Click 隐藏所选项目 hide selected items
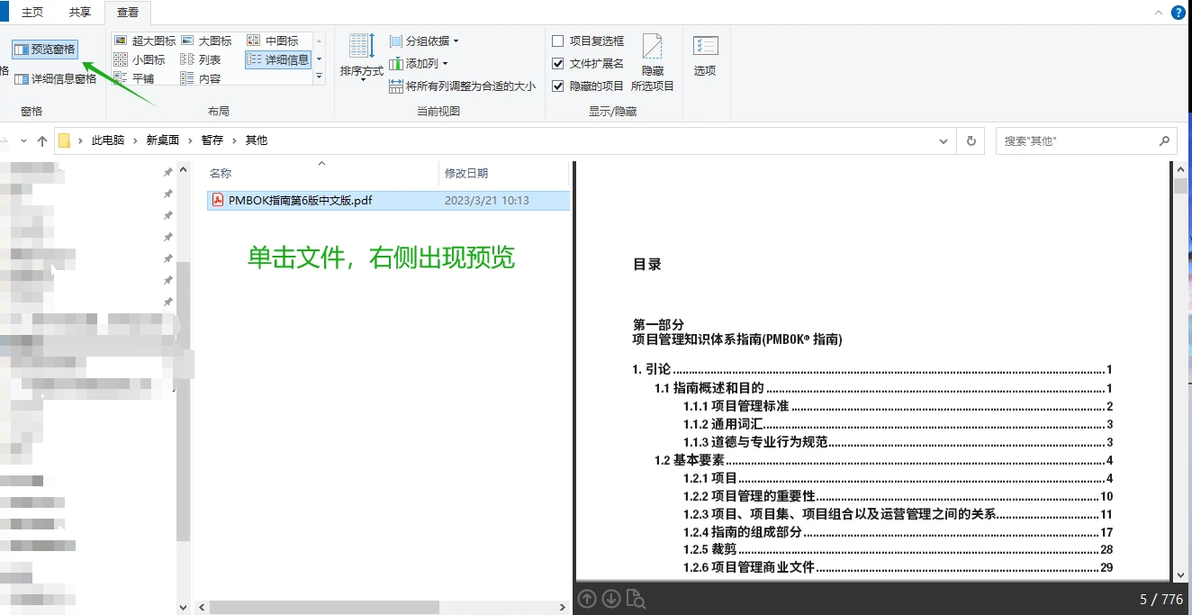 (x=652, y=62)
